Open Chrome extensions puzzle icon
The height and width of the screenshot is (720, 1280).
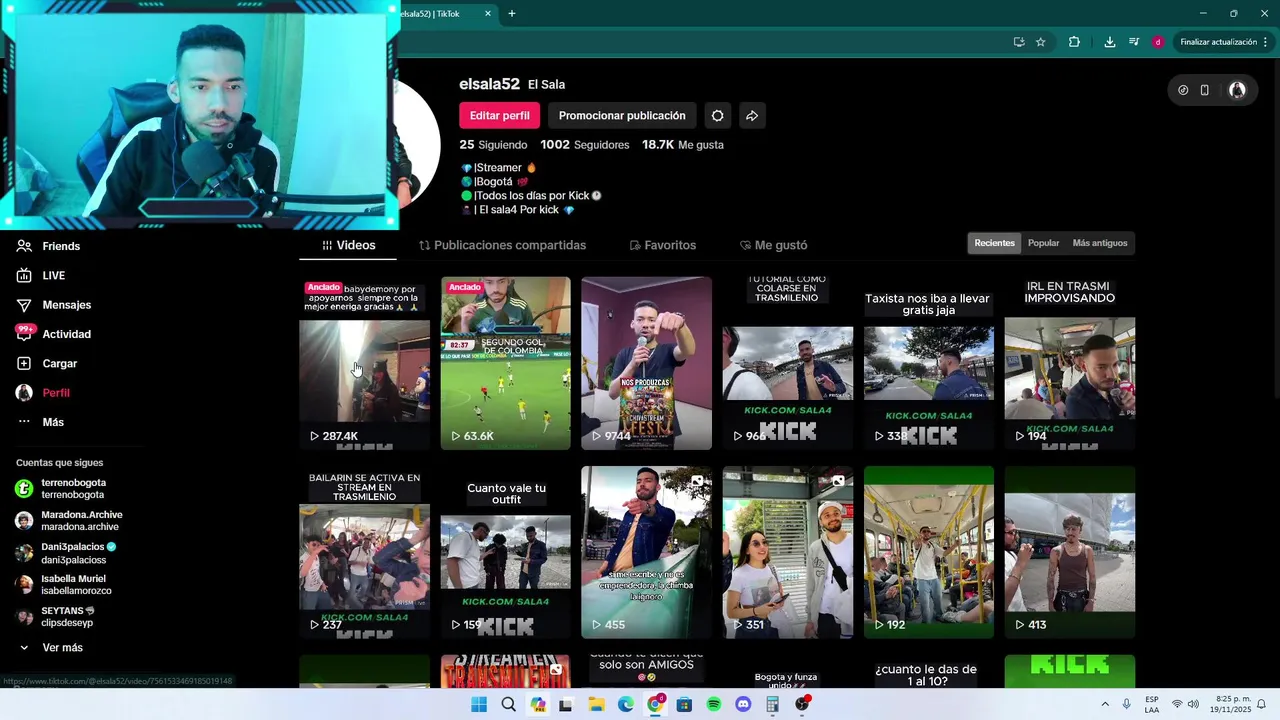tap(1074, 42)
